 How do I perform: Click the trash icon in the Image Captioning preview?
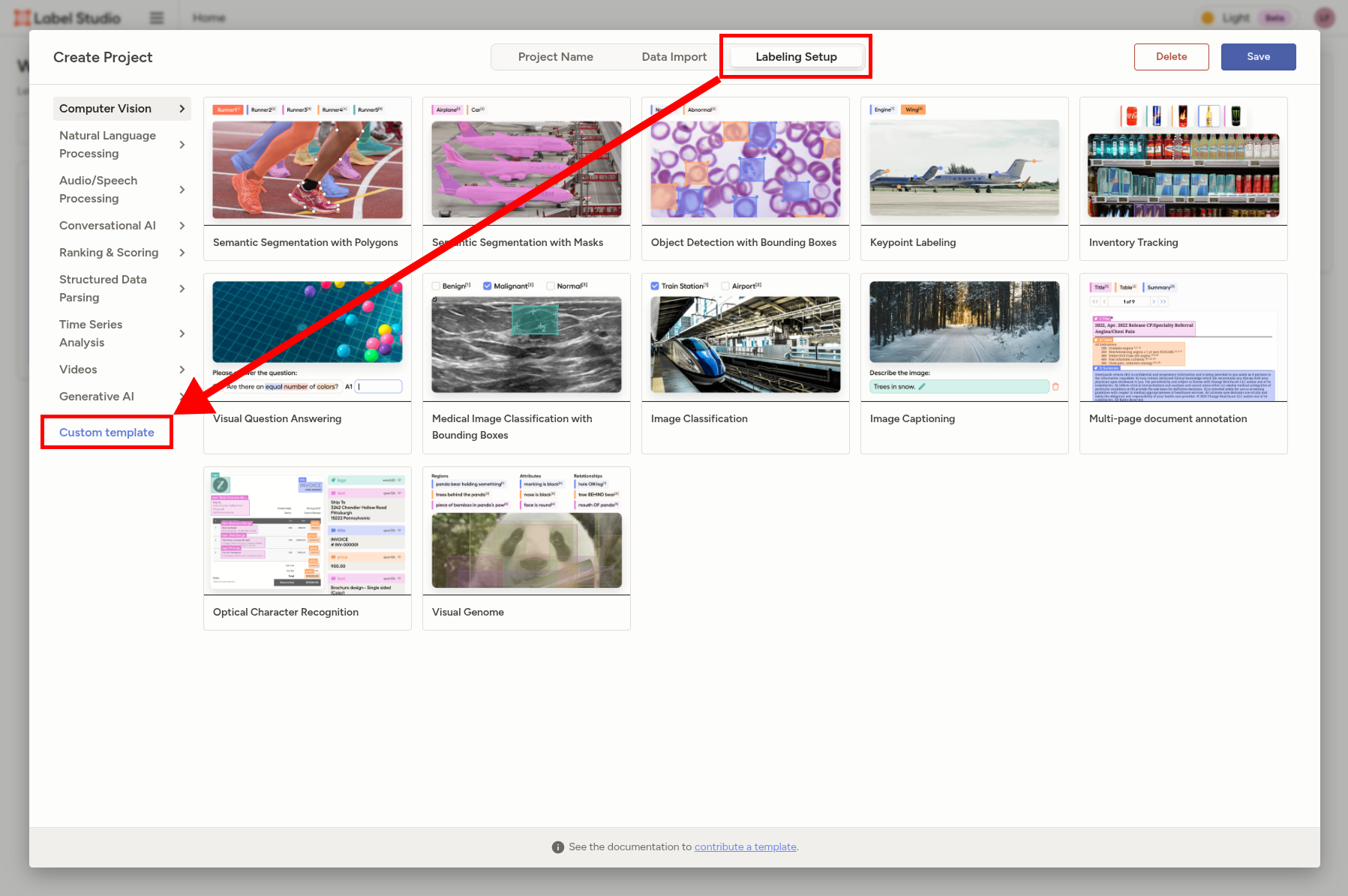1056,386
